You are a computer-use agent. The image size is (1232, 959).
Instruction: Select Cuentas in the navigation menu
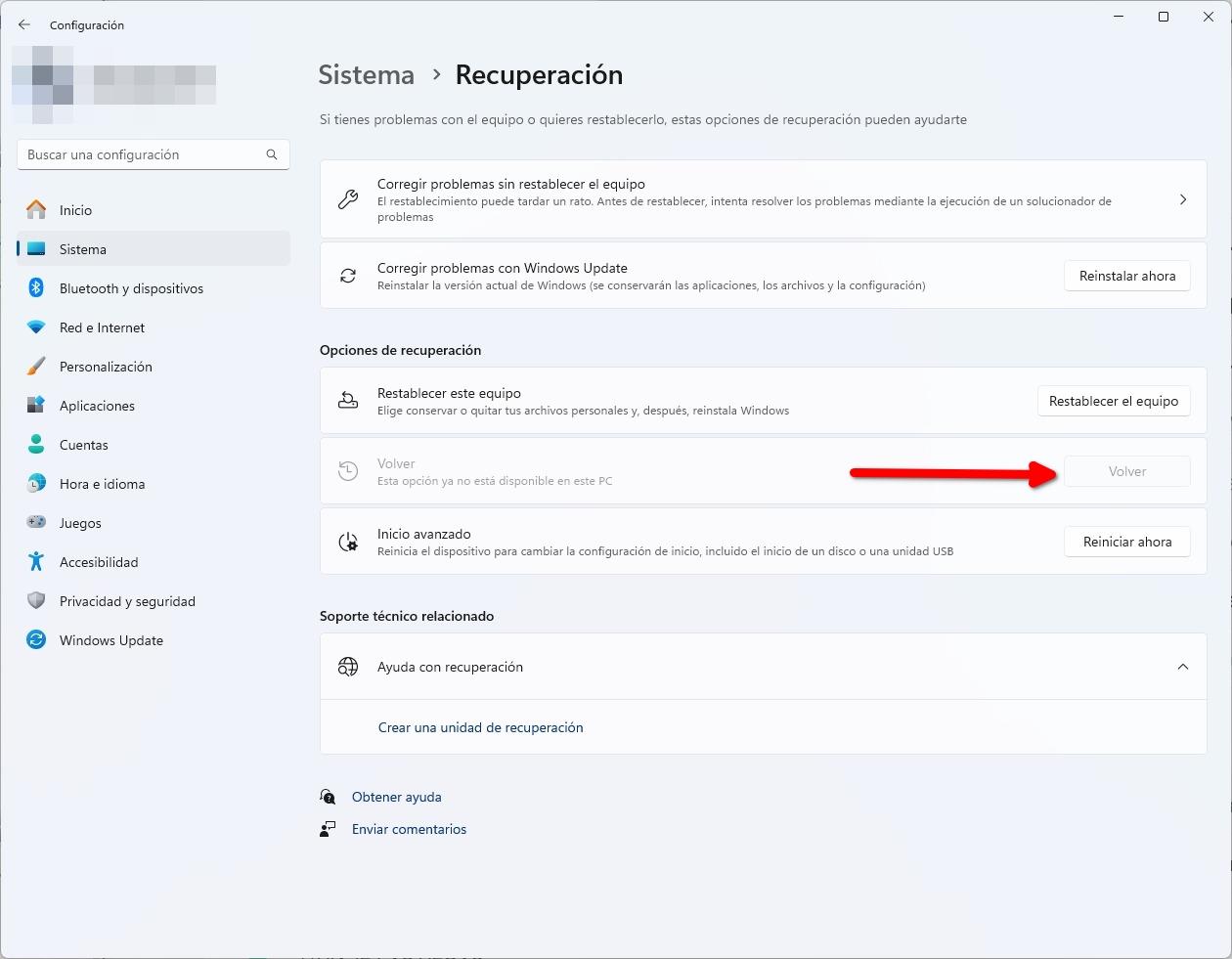click(83, 445)
